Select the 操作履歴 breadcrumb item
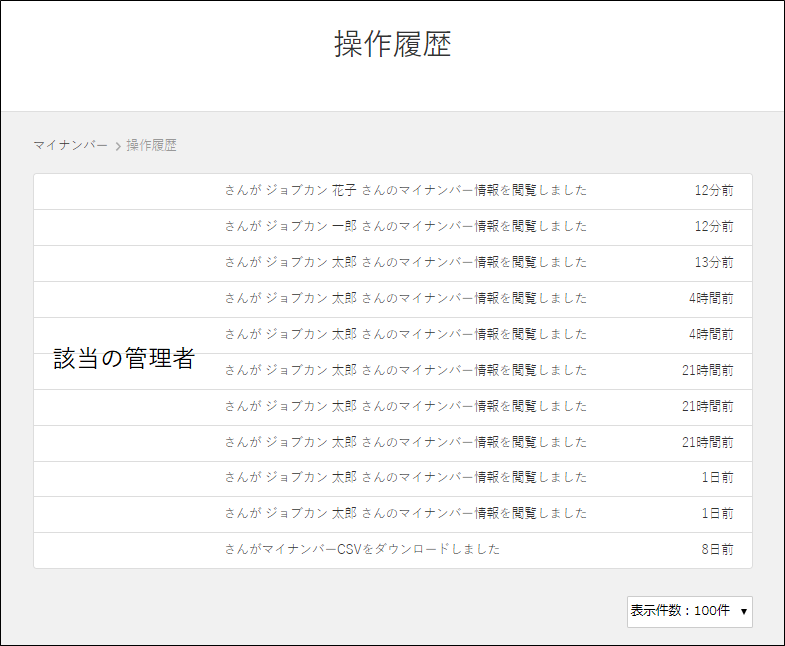Image resolution: width=785 pixels, height=646 pixels. click(151, 145)
